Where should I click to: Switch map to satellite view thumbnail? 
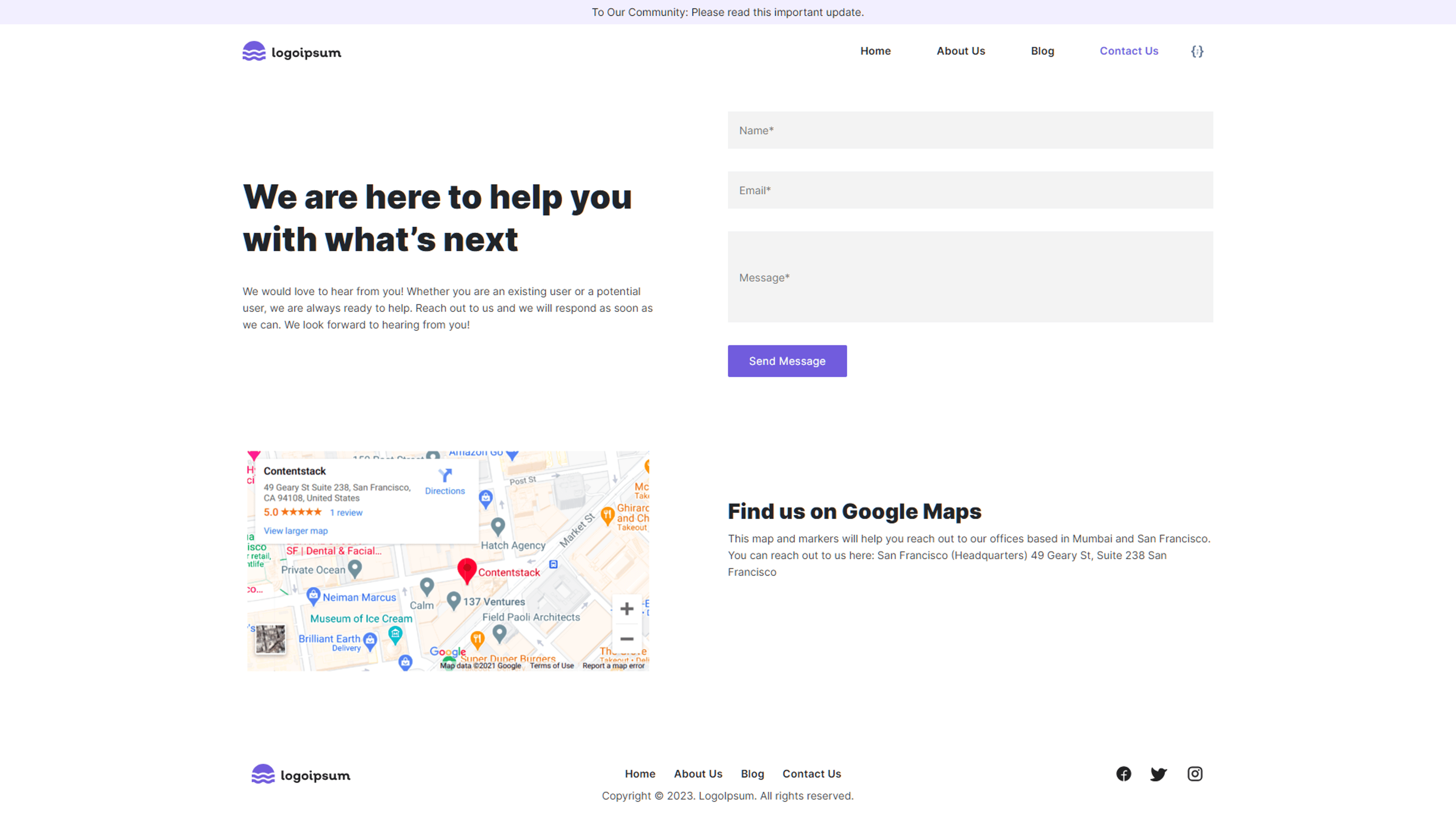click(270, 639)
